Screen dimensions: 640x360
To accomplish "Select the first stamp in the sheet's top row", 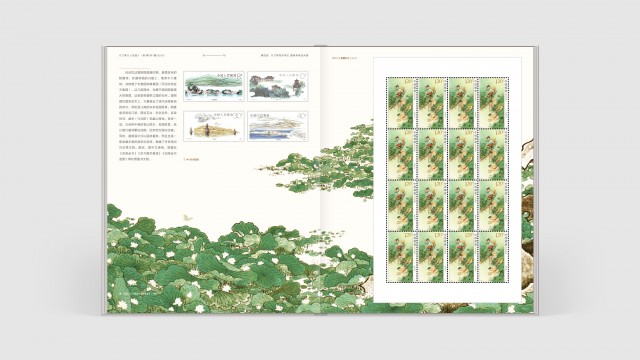I will pyautogui.click(x=401, y=103).
